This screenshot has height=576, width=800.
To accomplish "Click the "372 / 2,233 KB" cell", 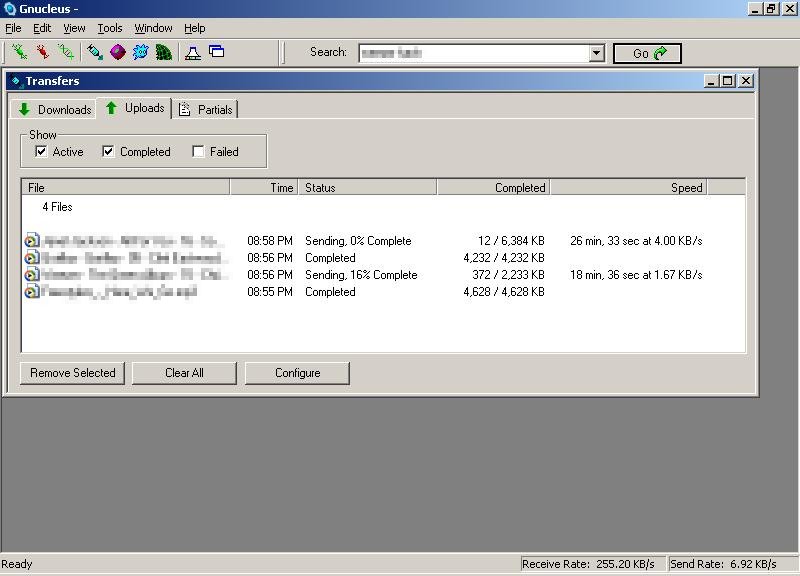I will [508, 274].
